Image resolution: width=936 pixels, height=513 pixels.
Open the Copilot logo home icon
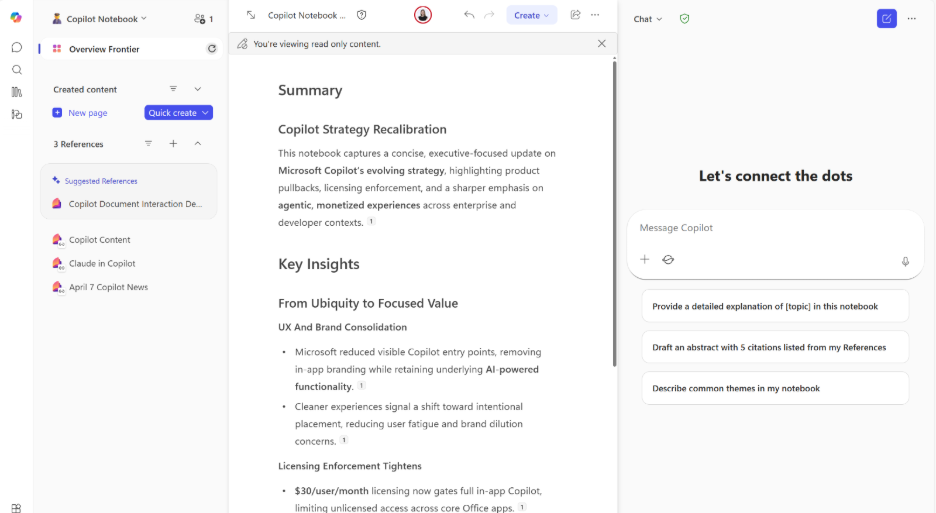16,18
